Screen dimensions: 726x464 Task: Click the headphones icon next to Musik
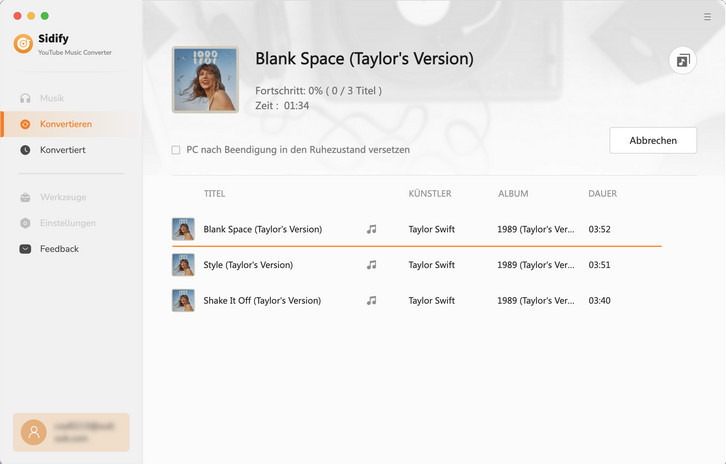[x=25, y=98]
